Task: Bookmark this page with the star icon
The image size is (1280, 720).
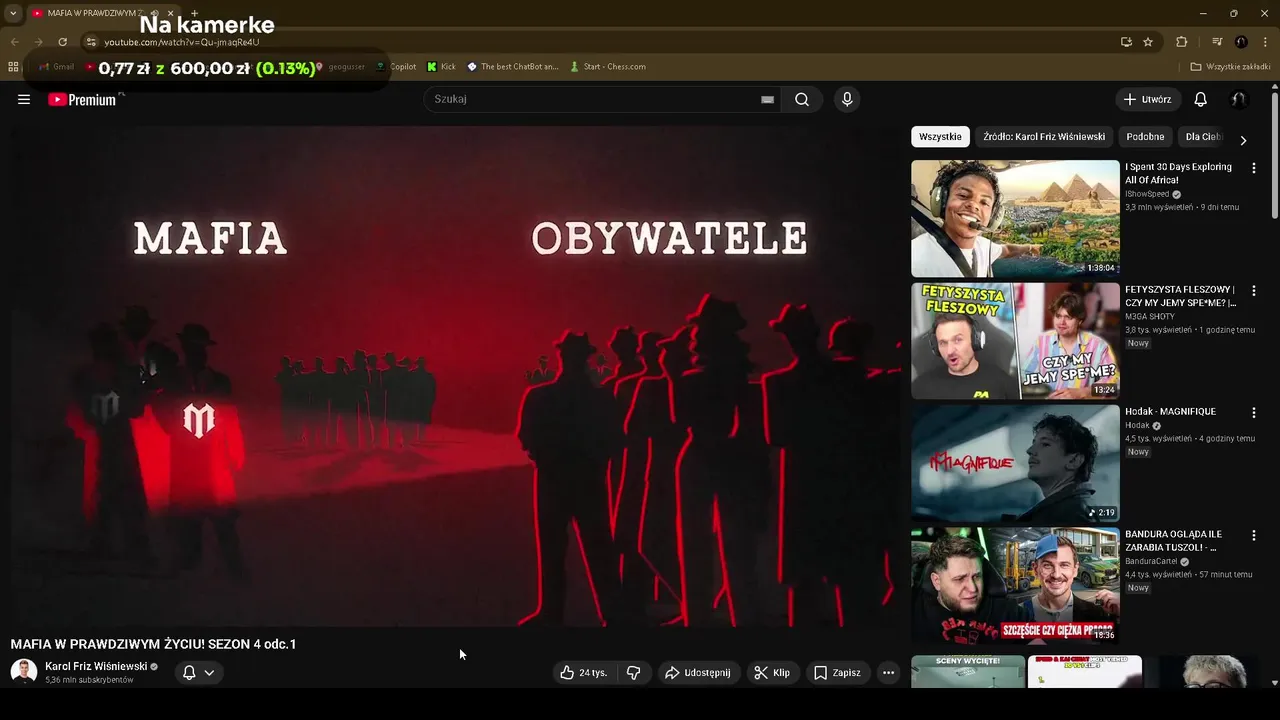Action: pos(1148,42)
